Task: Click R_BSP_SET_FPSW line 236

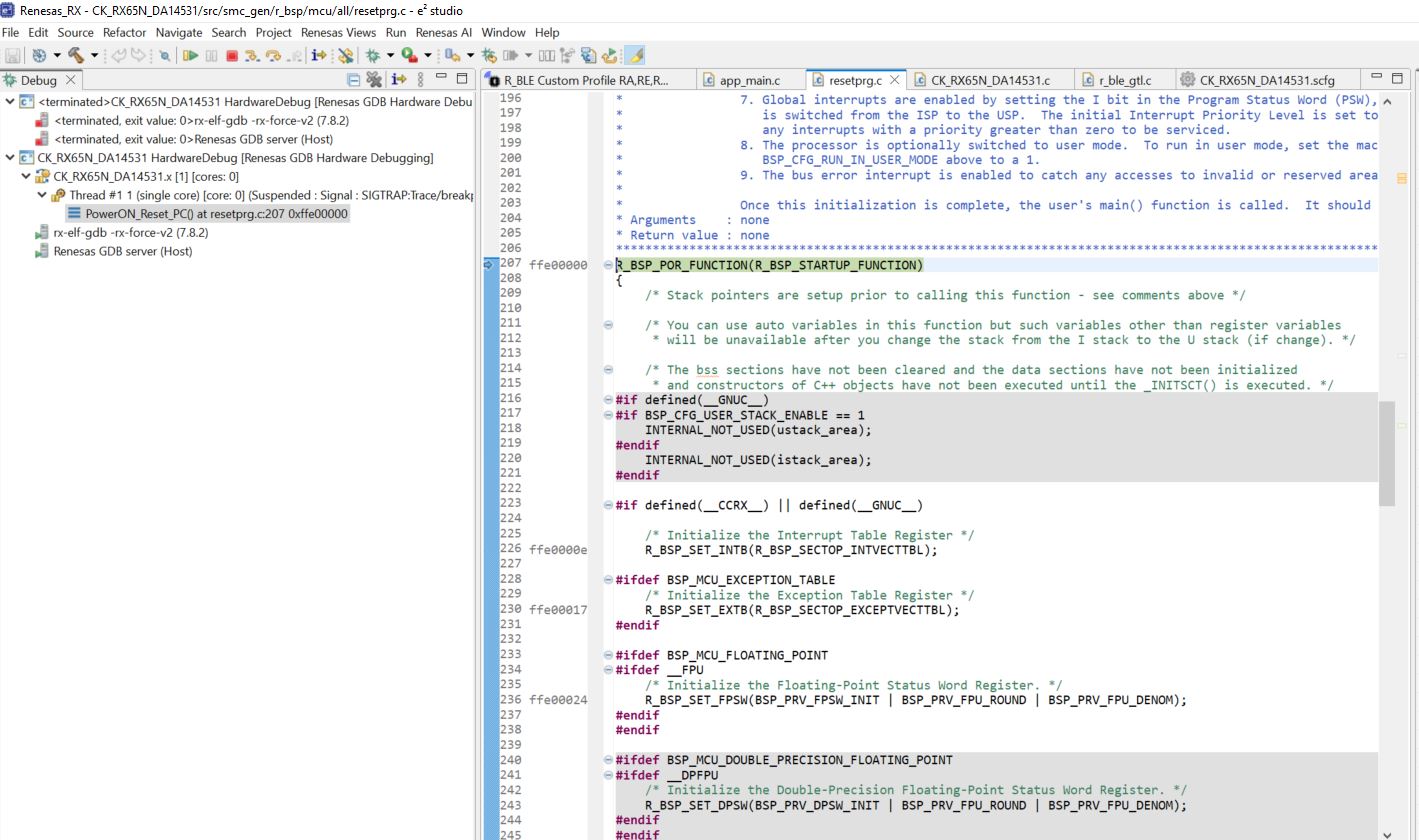Action: tap(915, 700)
